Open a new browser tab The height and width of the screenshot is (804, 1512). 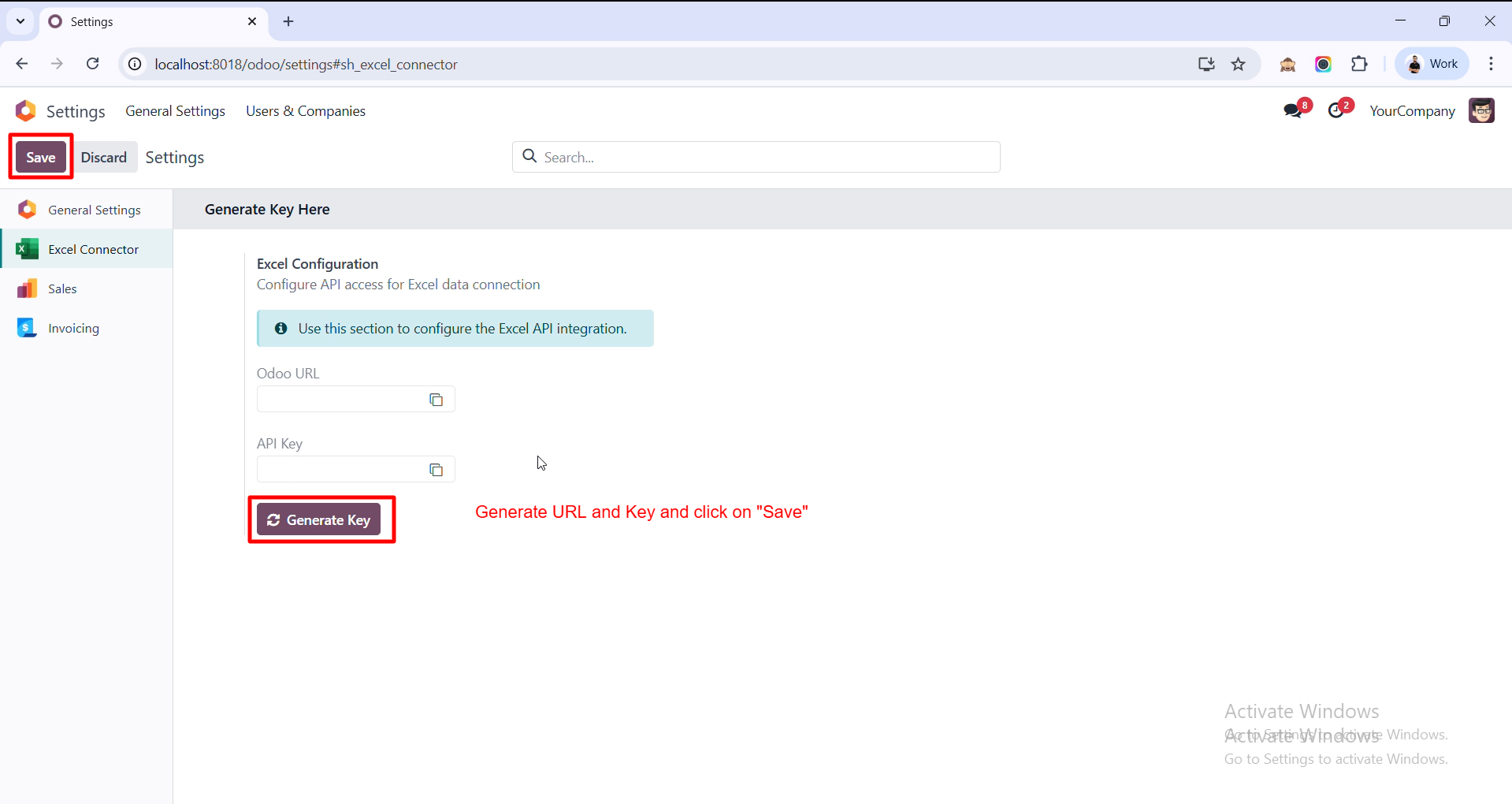click(x=288, y=21)
